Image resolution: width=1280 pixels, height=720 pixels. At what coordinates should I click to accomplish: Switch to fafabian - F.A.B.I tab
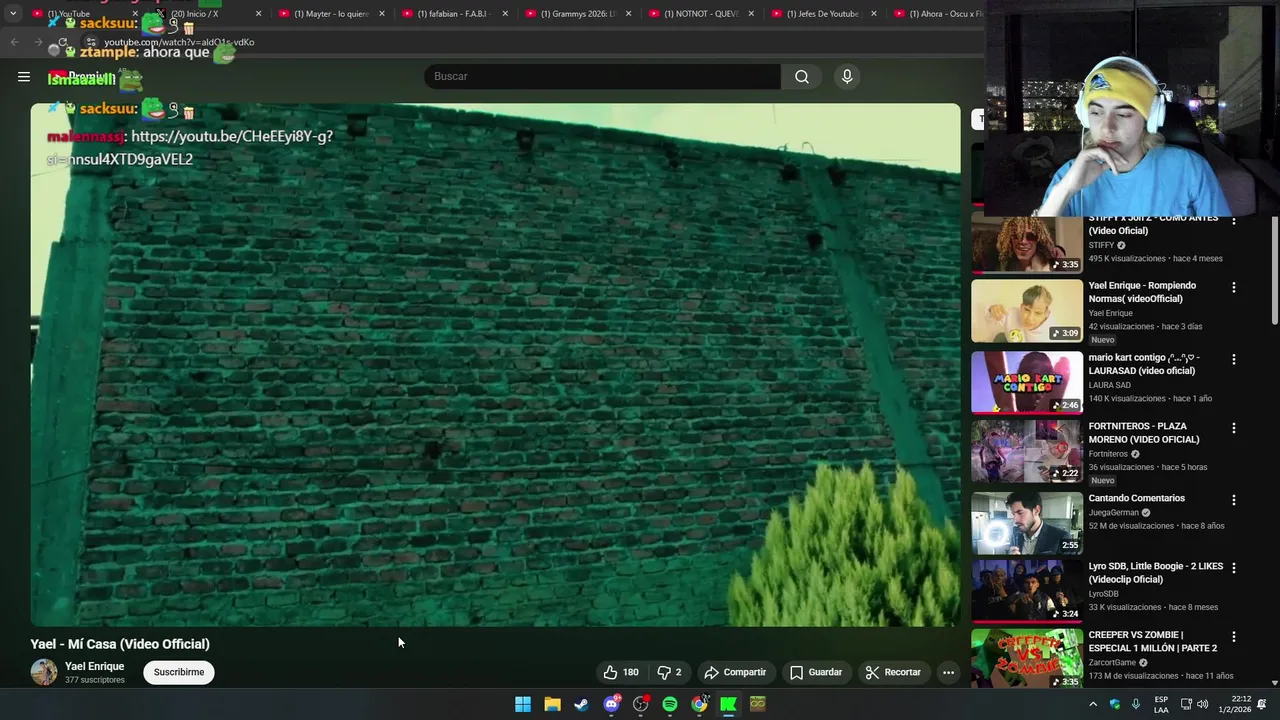click(x=454, y=14)
